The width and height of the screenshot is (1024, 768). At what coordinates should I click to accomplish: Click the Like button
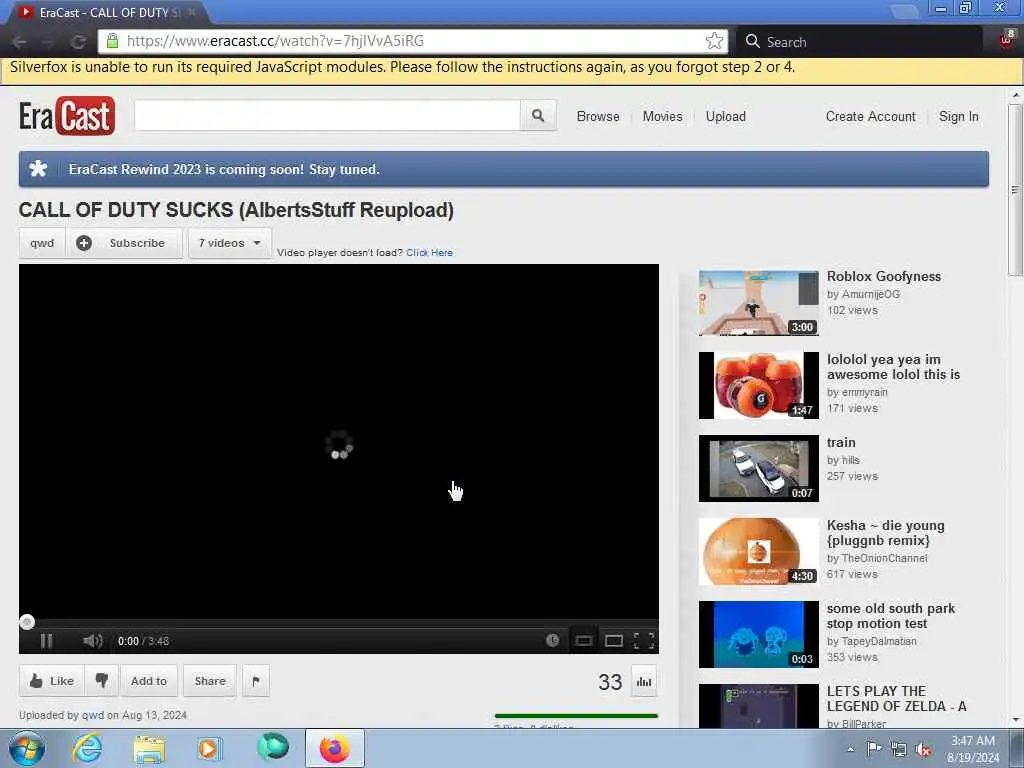point(52,680)
